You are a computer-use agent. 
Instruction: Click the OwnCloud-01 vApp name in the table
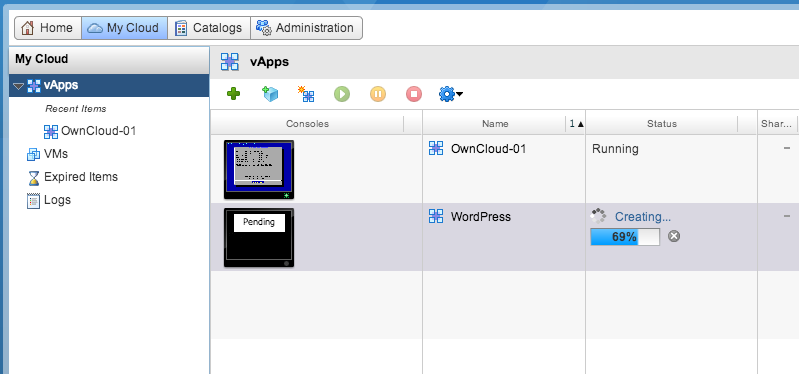pos(488,149)
